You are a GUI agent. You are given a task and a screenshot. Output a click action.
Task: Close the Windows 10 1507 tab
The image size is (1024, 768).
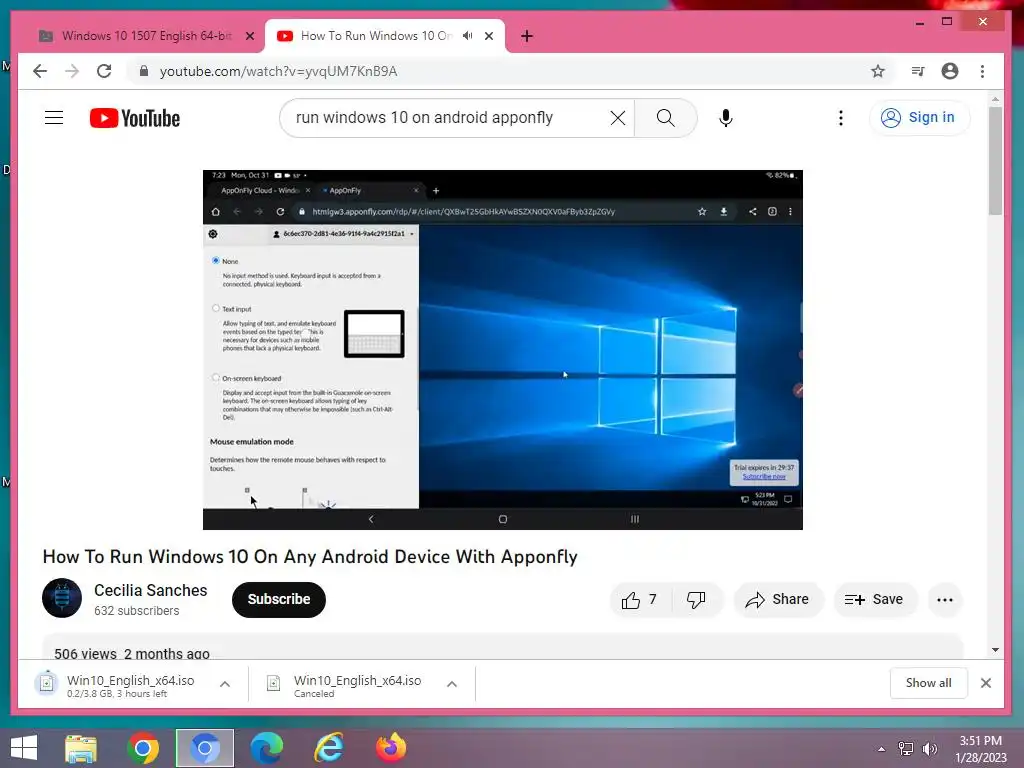[x=249, y=36]
